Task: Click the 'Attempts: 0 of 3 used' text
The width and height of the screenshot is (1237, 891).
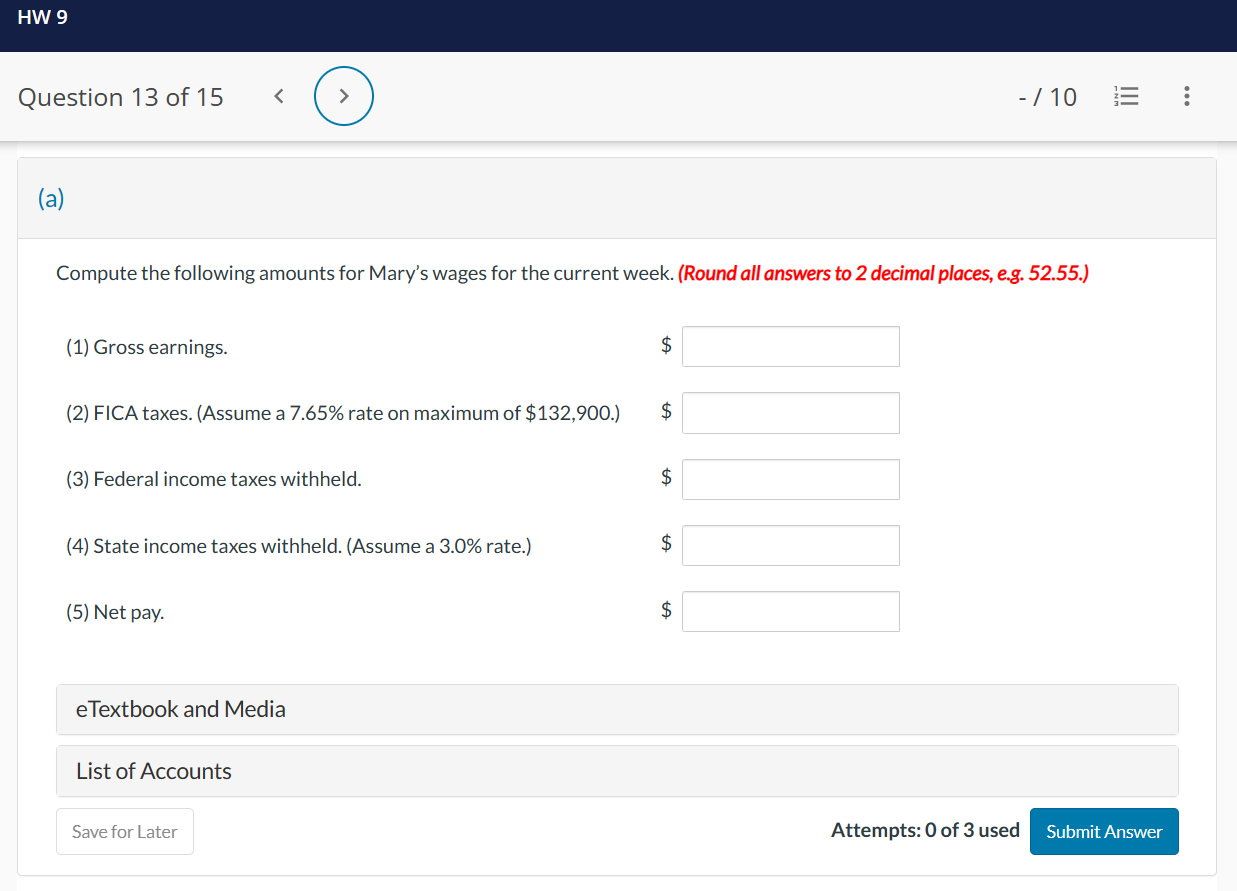Action: click(x=925, y=830)
